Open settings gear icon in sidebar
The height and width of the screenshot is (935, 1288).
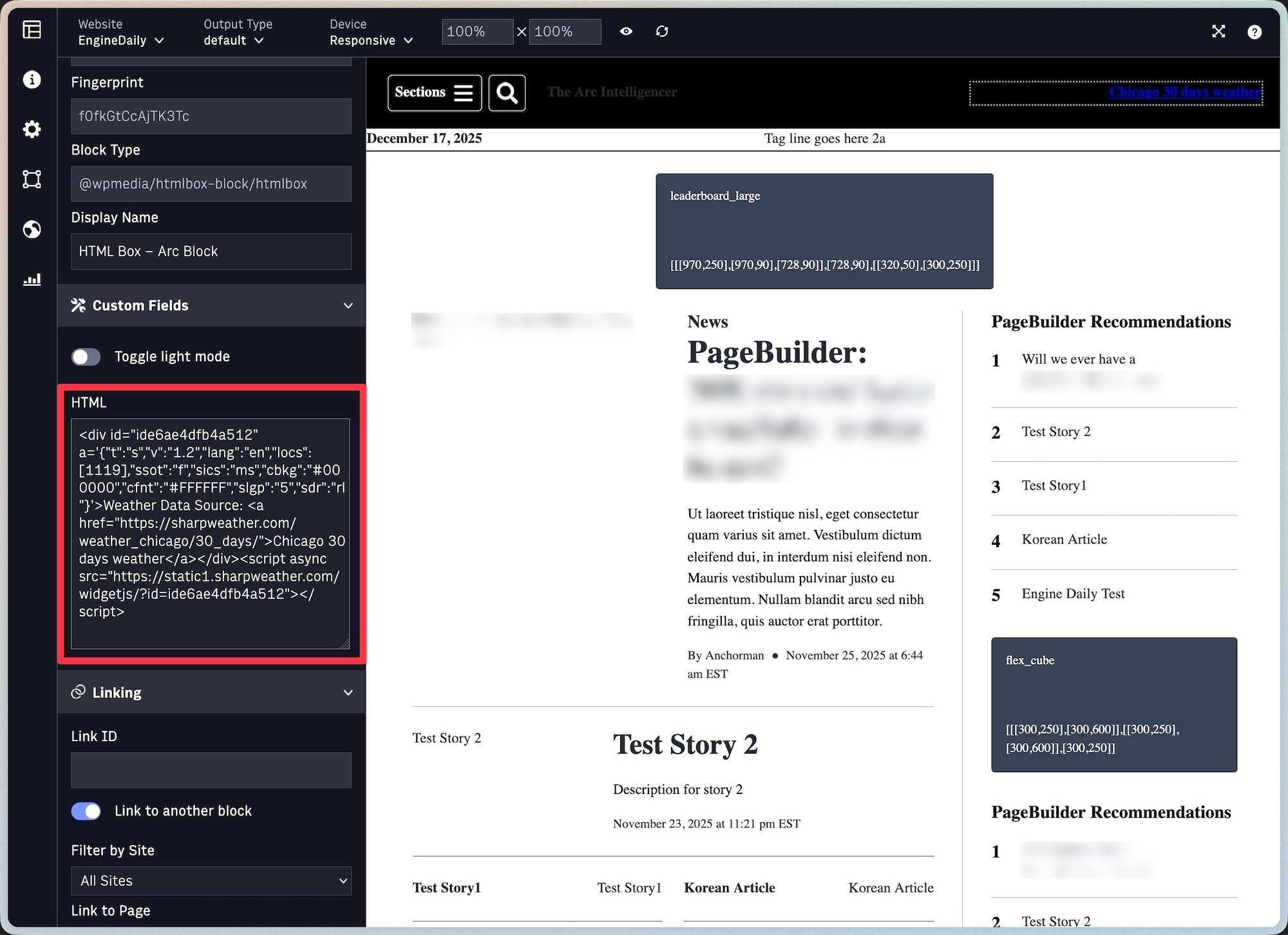32,129
